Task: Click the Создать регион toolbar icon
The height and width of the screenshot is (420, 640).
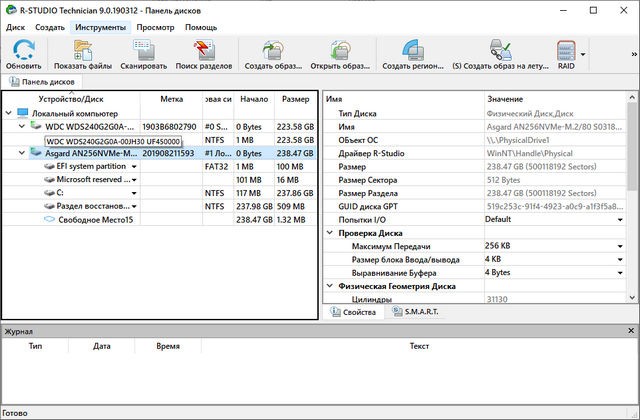Action: pos(411,49)
